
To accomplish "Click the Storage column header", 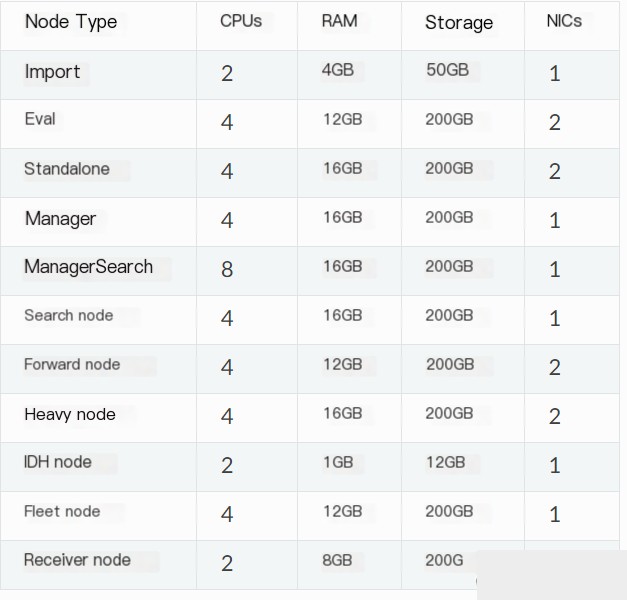I will (x=459, y=23).
